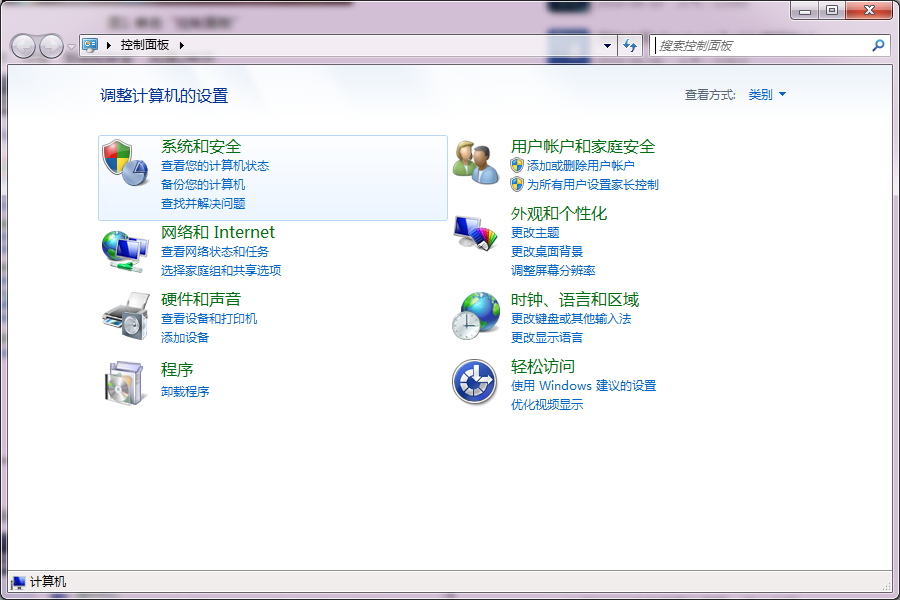The width and height of the screenshot is (900, 600).
Task: Open 外观和个性化 display icon
Action: pyautogui.click(x=474, y=232)
